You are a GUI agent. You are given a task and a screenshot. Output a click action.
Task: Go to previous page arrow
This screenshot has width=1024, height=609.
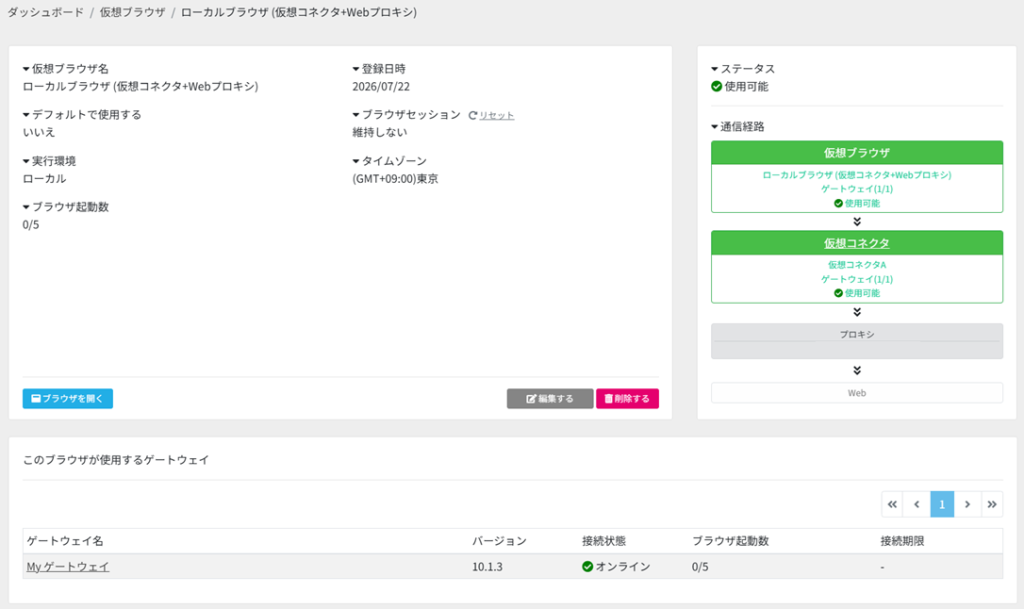tap(917, 504)
